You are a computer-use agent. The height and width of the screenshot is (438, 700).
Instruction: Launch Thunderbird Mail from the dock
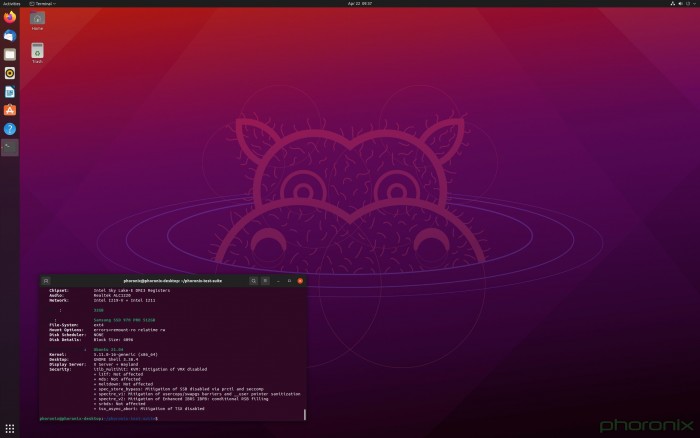coord(9,35)
